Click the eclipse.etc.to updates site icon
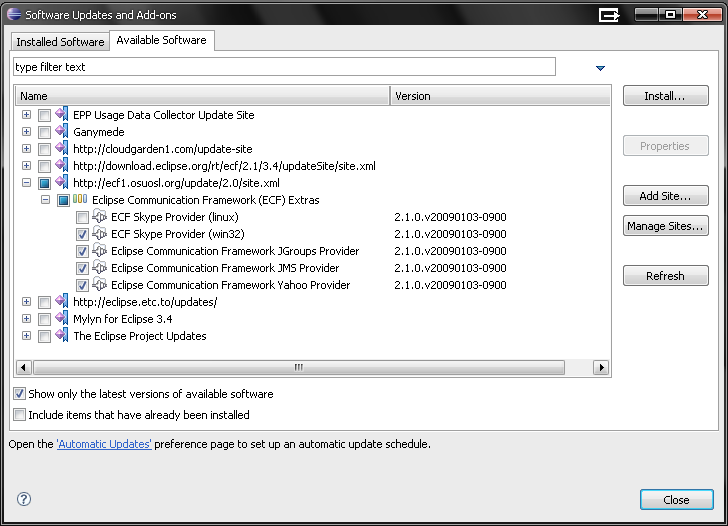 click(x=62, y=301)
